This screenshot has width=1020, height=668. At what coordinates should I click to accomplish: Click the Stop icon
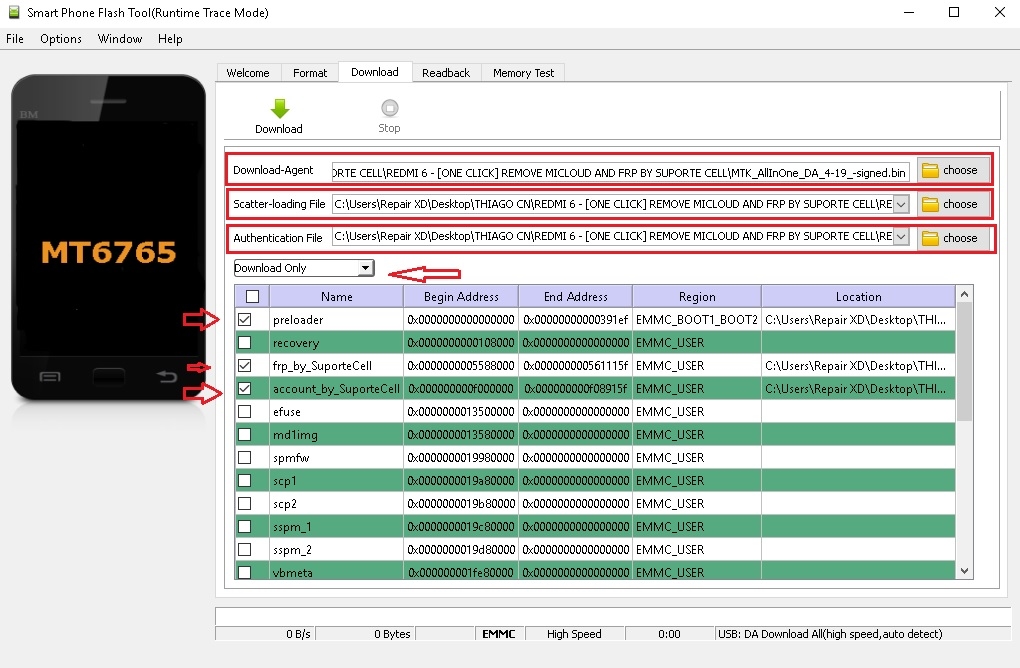pos(390,108)
